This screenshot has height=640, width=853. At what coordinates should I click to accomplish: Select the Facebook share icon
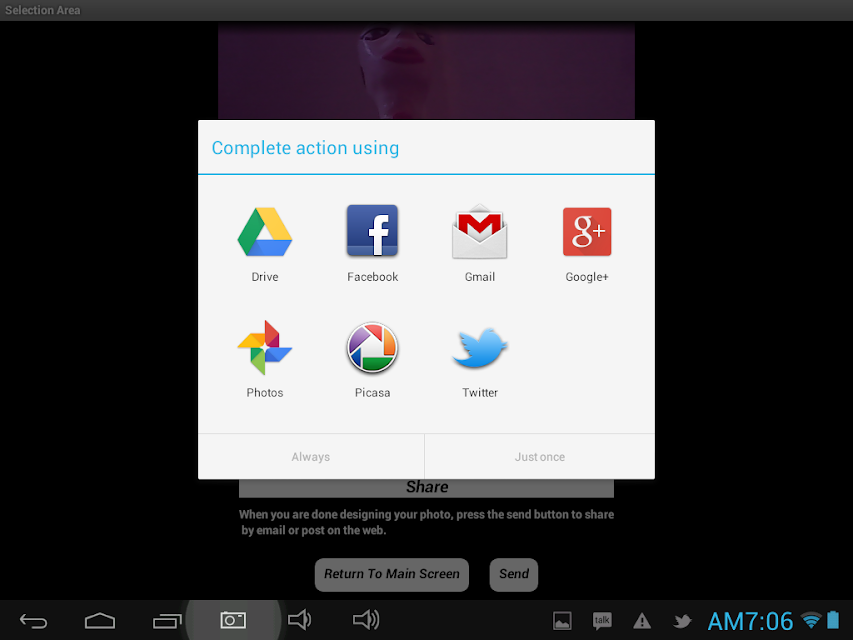[373, 231]
